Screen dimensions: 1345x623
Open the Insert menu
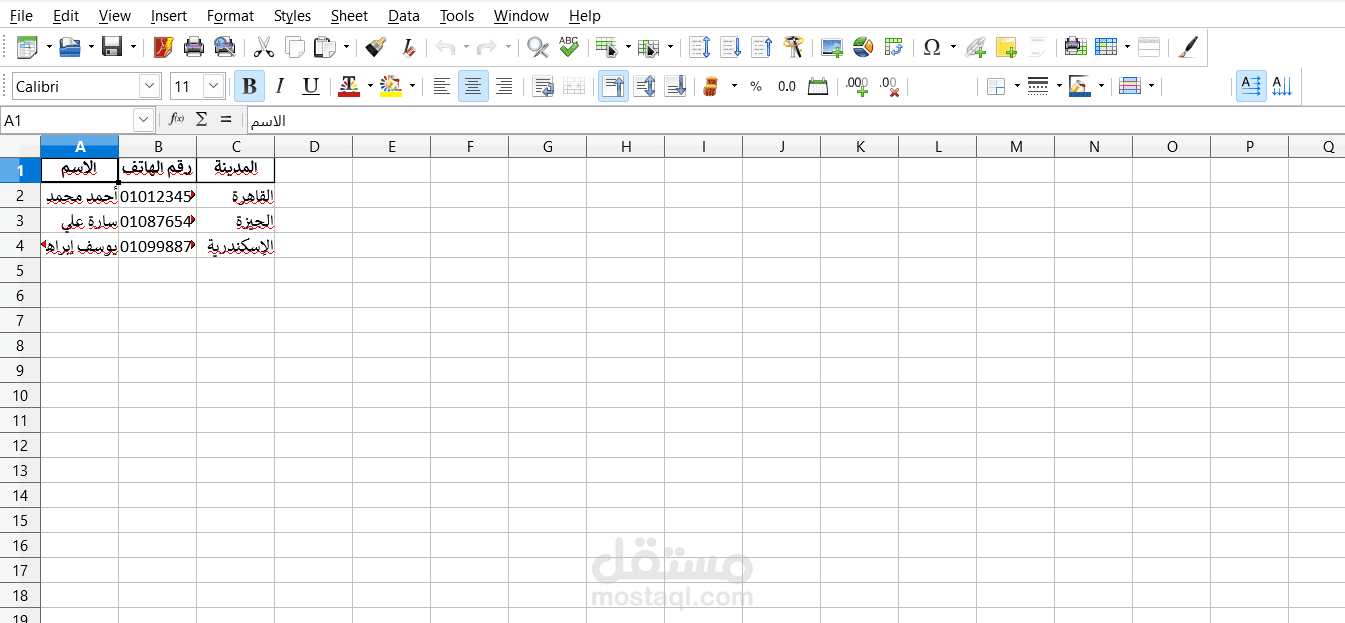tap(169, 16)
